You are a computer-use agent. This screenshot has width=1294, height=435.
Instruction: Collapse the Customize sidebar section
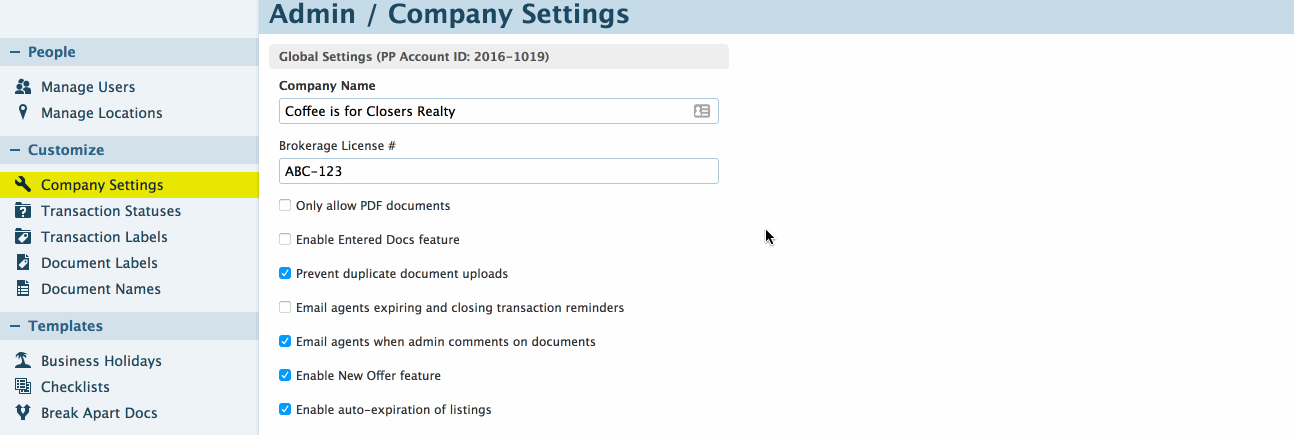tap(15, 150)
